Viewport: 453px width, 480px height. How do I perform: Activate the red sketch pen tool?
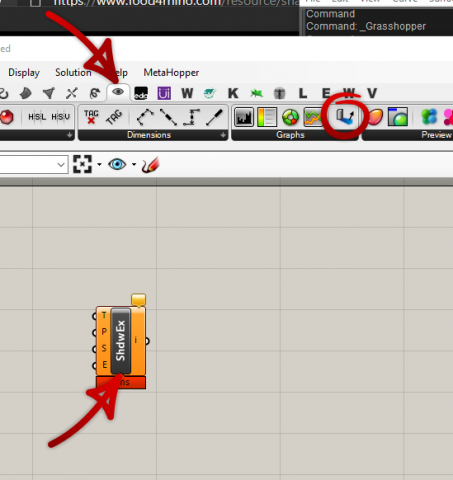pos(150,165)
